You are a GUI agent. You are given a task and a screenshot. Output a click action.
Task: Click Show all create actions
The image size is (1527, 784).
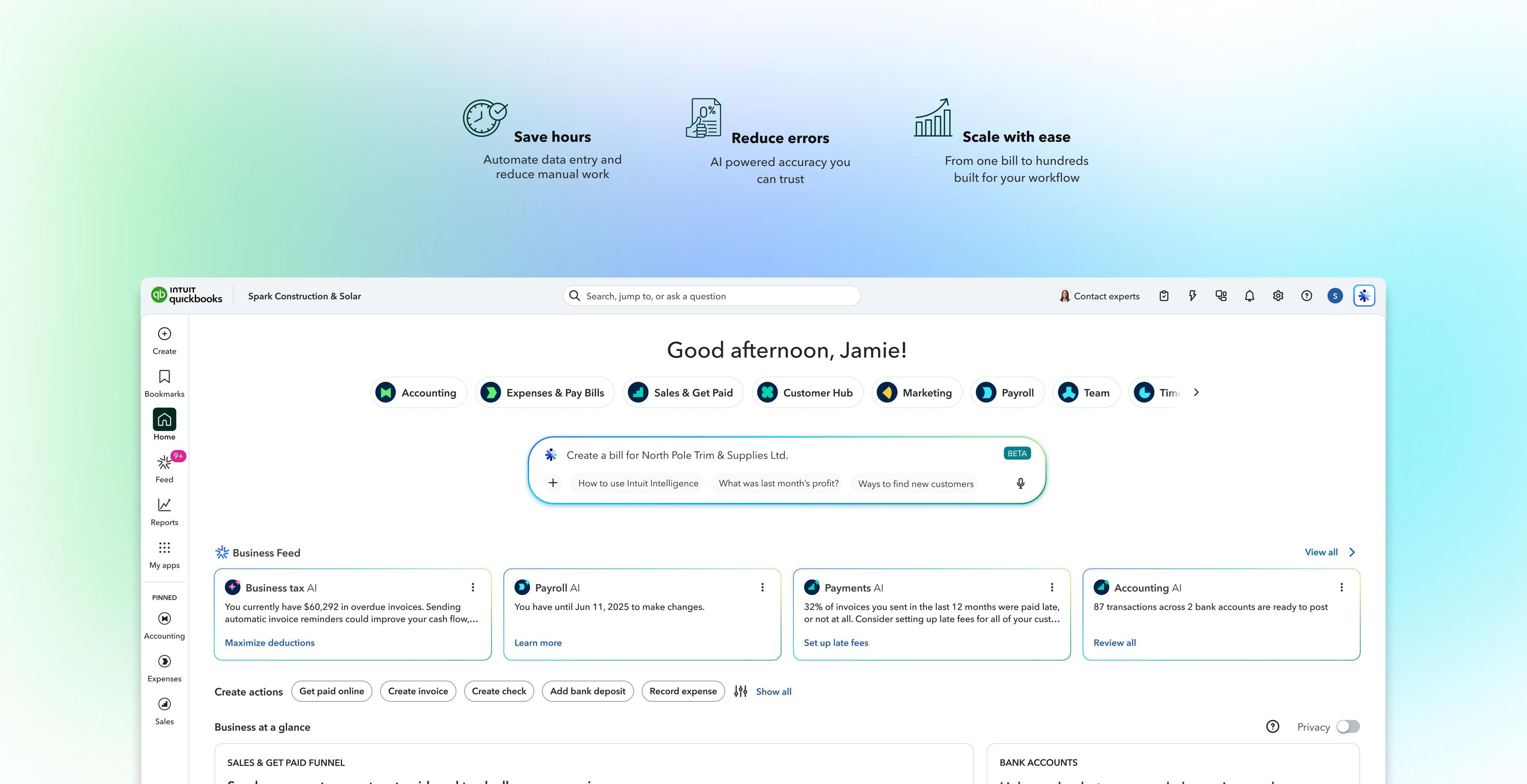pos(773,691)
